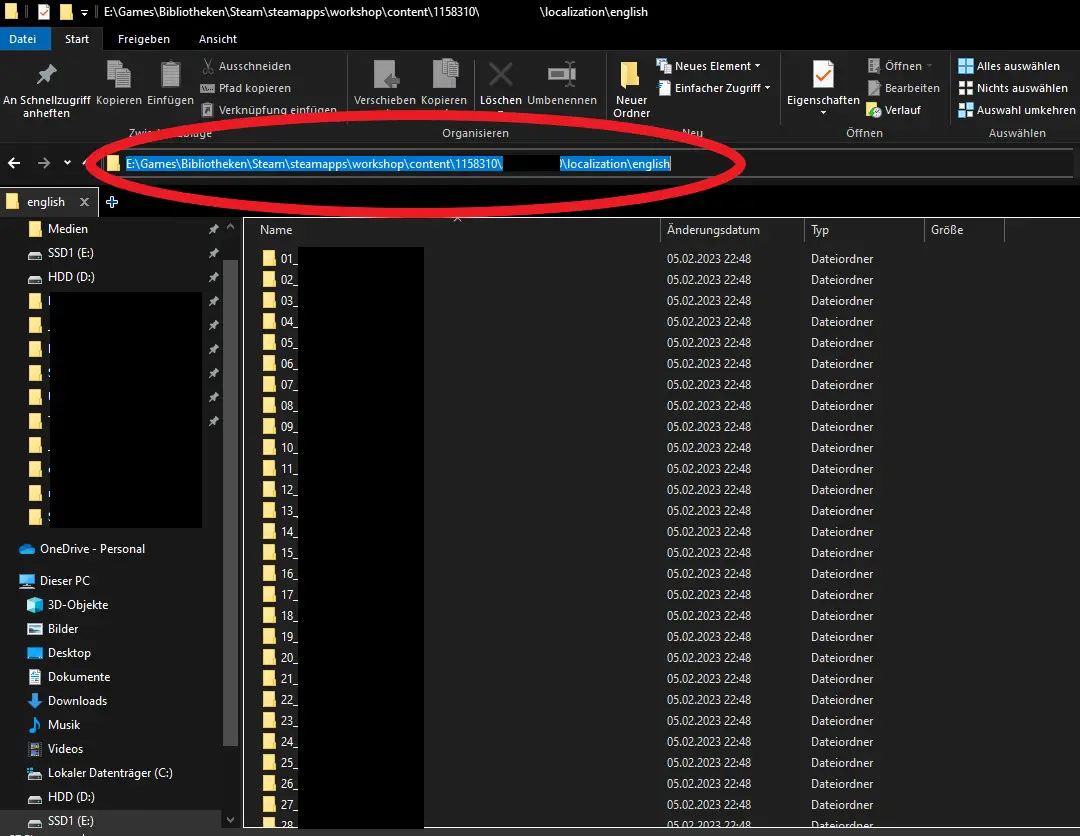The width and height of the screenshot is (1080, 836).
Task: Open pinned HDD (D:) quick access entry
Action: [61, 277]
